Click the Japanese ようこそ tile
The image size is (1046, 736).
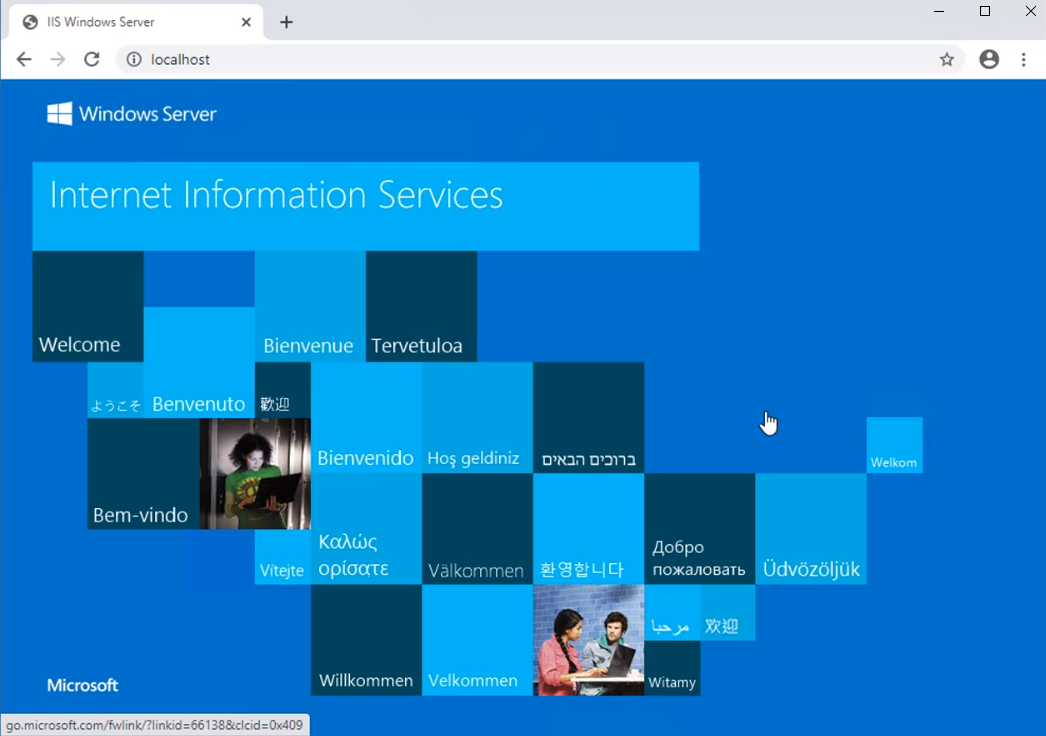115,390
